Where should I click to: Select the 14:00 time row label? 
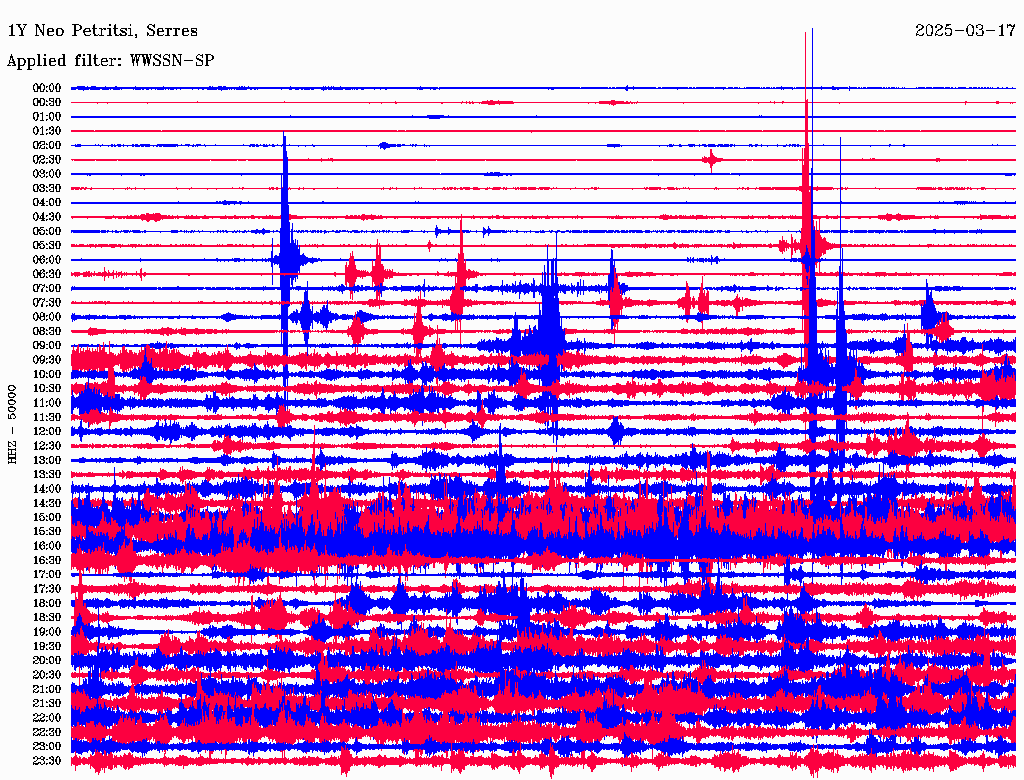(46, 489)
